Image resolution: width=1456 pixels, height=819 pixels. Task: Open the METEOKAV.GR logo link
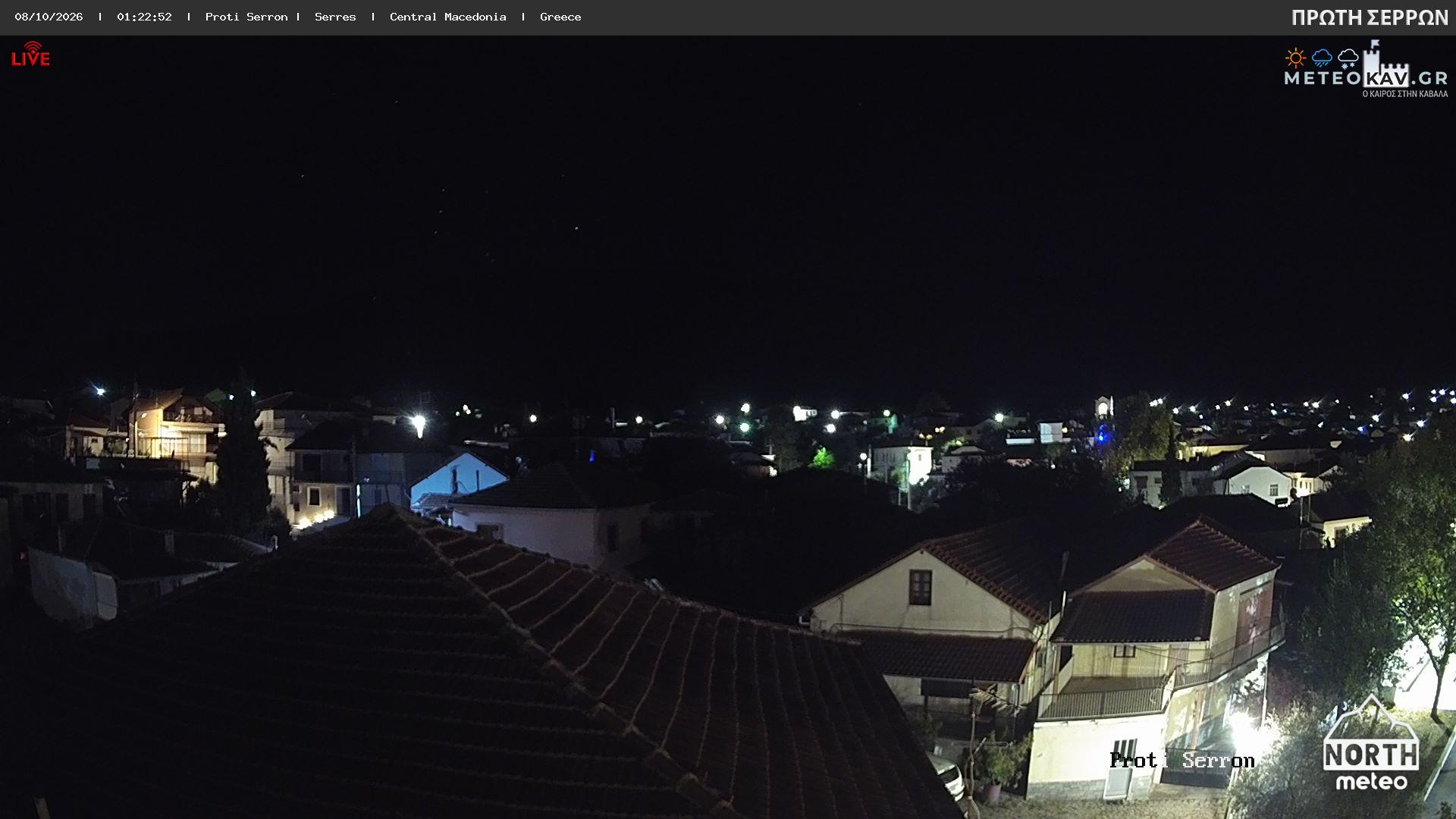(x=1366, y=70)
